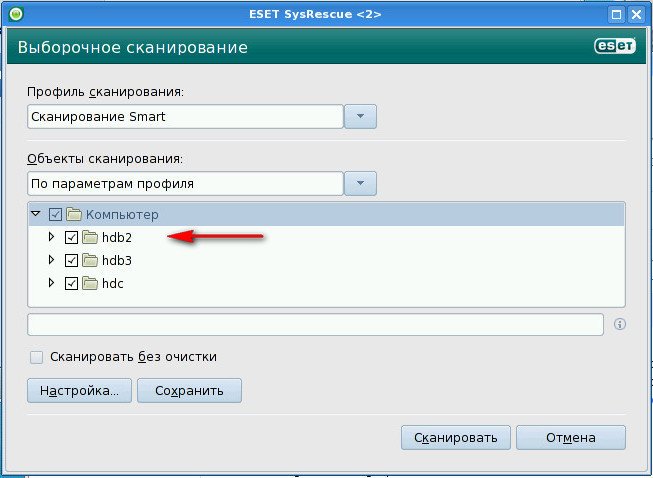Maximize the ESET SysRescue window
The image size is (653, 478).
click(x=617, y=15)
